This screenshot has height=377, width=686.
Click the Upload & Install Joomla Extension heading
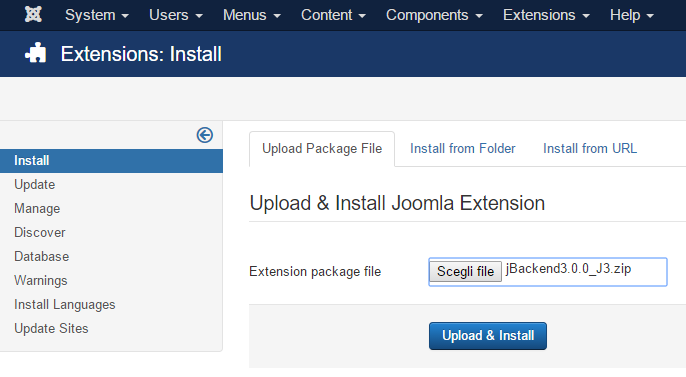(397, 203)
